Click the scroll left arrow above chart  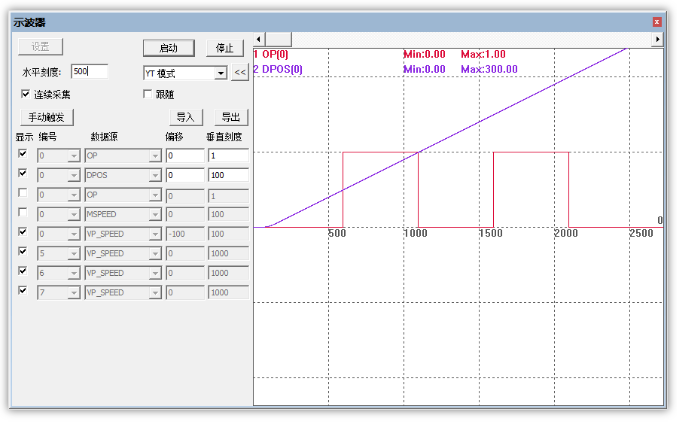(259, 39)
